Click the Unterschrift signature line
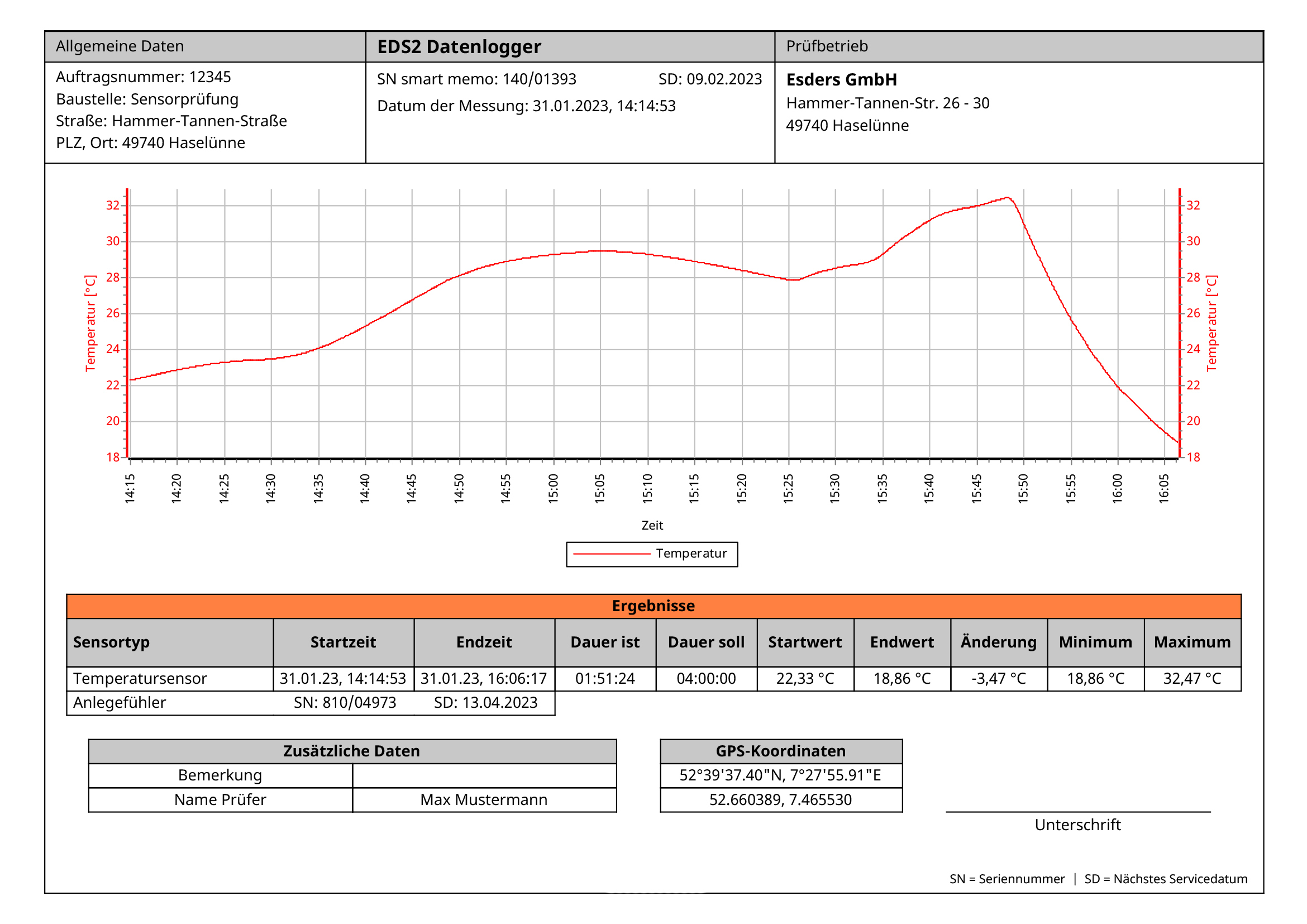The width and height of the screenshot is (1307, 924). tap(1077, 812)
